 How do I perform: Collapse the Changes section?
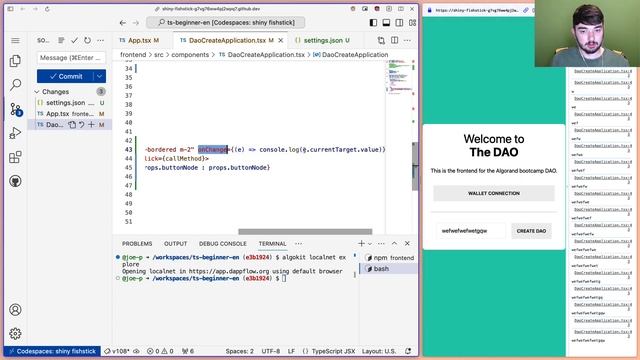(37, 91)
